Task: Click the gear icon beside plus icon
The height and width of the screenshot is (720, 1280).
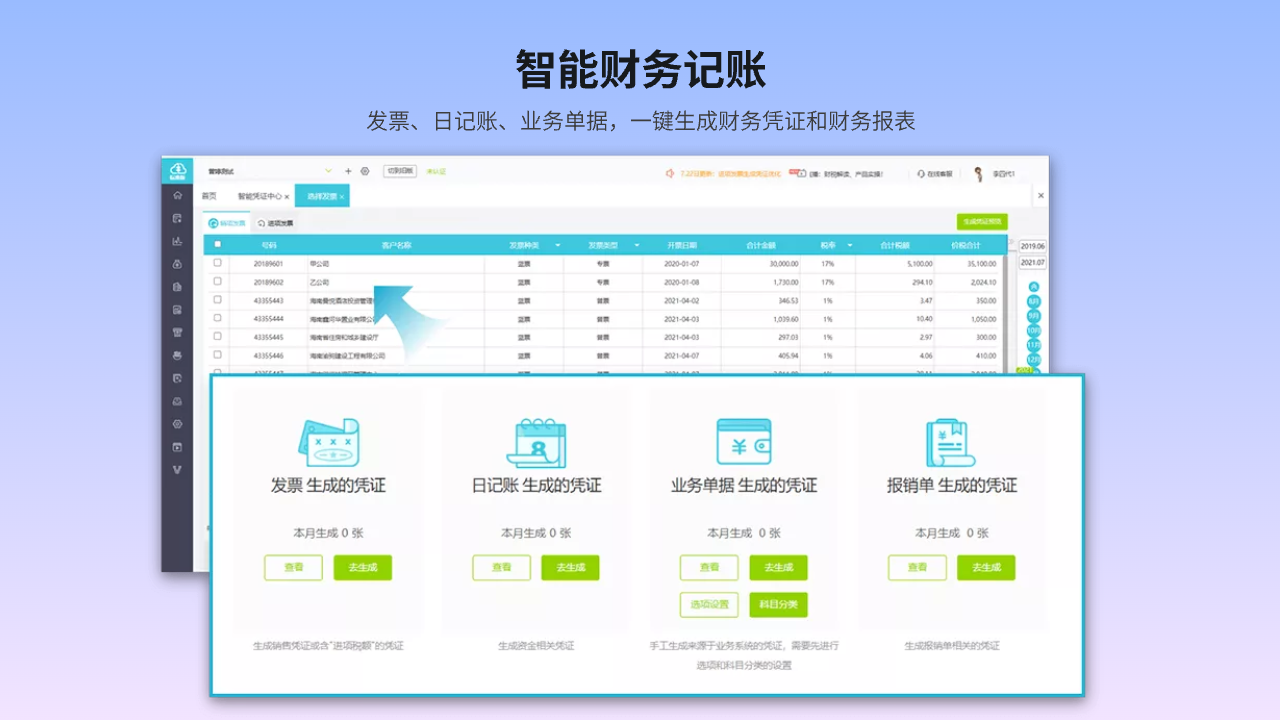Action: point(365,172)
